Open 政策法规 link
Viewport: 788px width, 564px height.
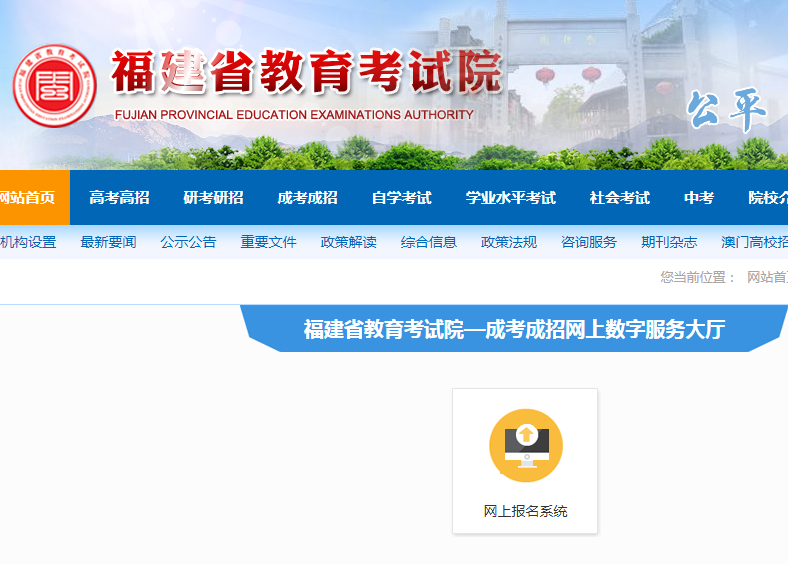click(x=509, y=242)
